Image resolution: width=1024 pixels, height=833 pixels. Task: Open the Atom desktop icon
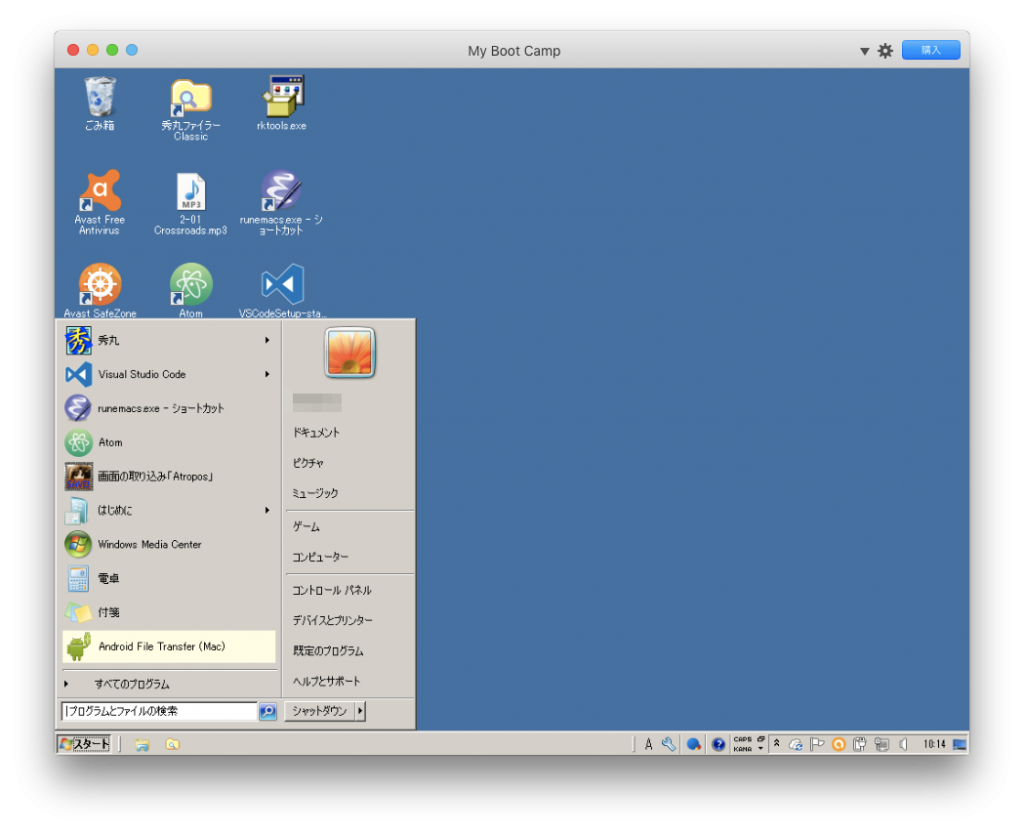coord(190,285)
